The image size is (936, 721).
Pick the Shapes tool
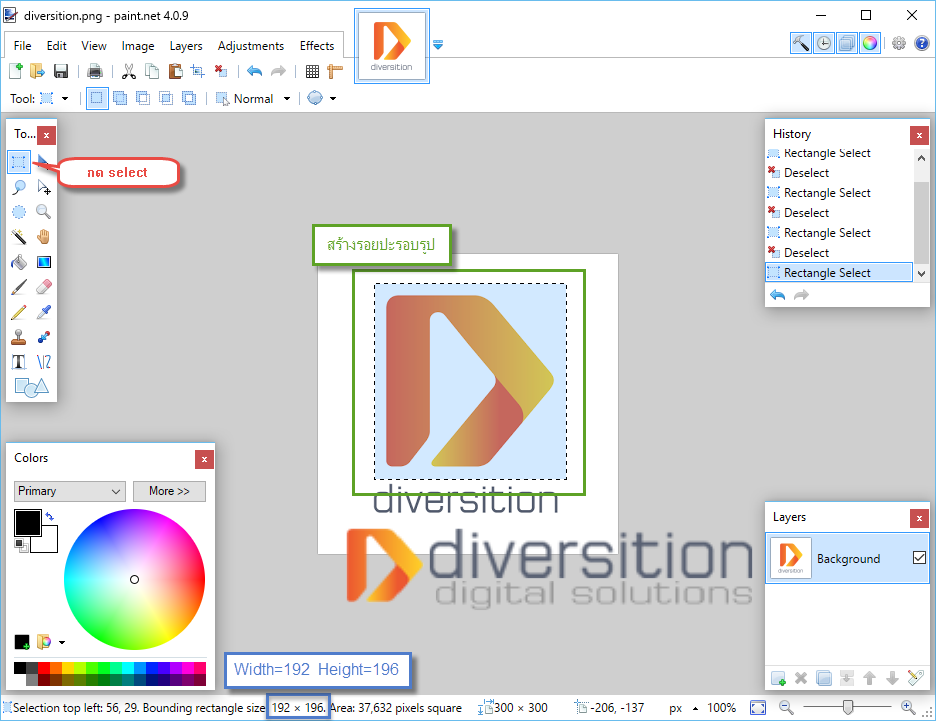click(x=31, y=387)
